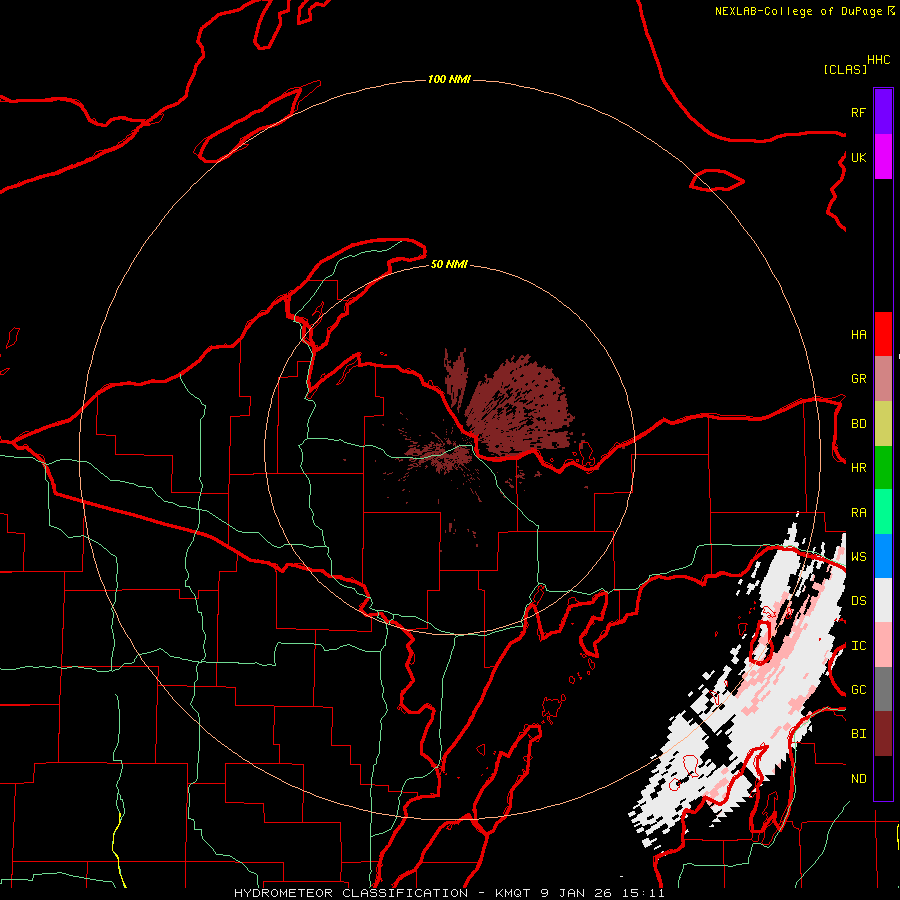
Task: Click the HA red legend swatch
Action: pyautogui.click(x=883, y=334)
